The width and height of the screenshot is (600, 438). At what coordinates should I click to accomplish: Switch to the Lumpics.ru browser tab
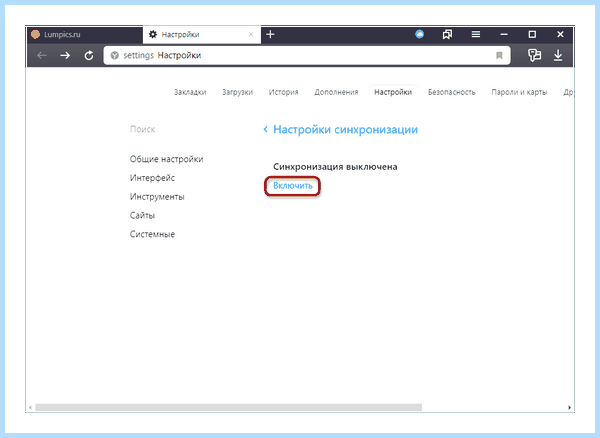point(85,34)
